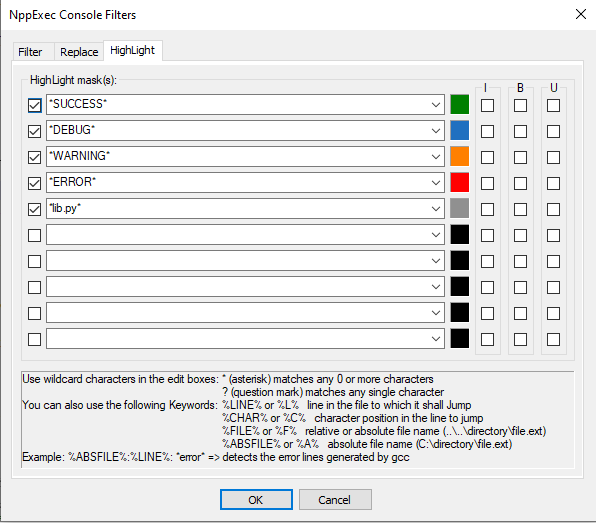Open the last mask row dropdown arrow
This screenshot has height=523, width=596.
[x=436, y=339]
